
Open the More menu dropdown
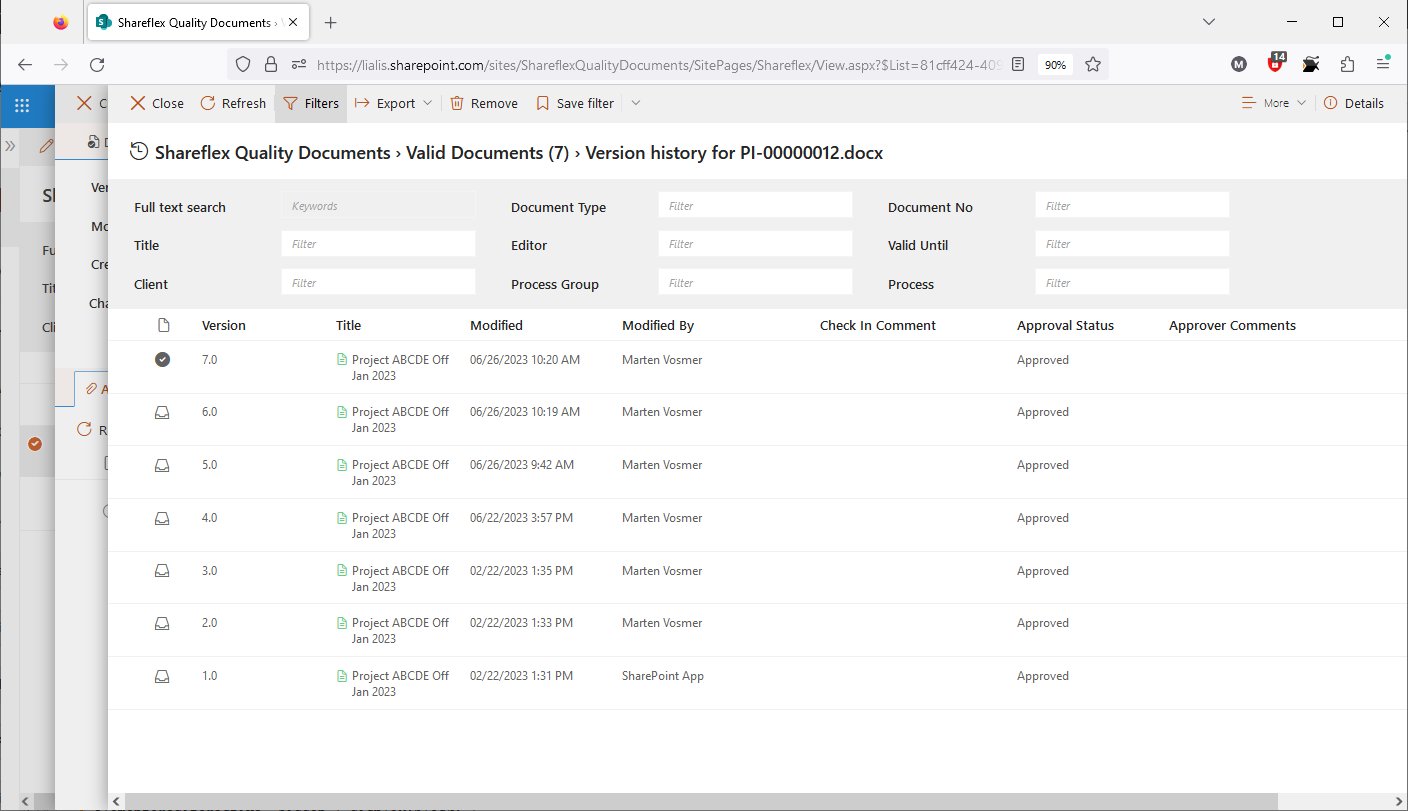1274,103
